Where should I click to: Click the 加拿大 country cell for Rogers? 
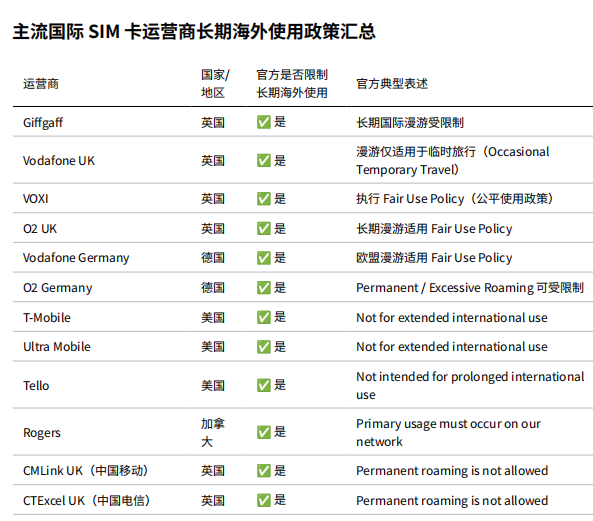click(213, 433)
